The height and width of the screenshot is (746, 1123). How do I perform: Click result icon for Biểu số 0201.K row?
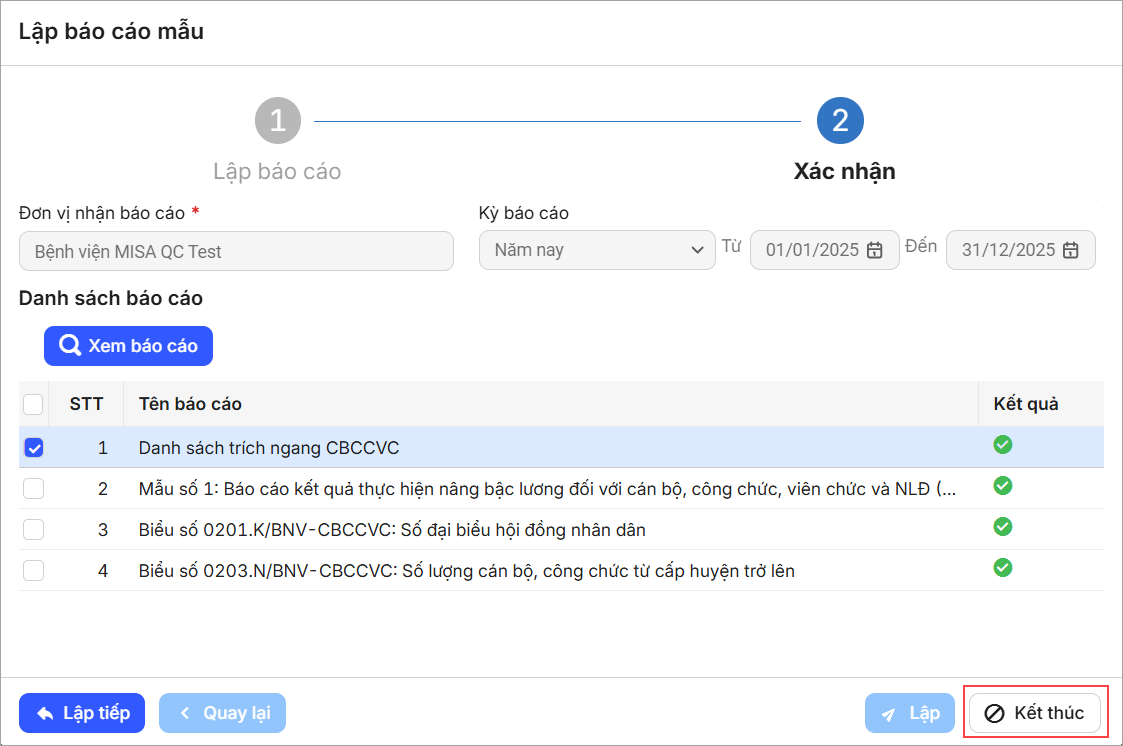(x=1003, y=527)
